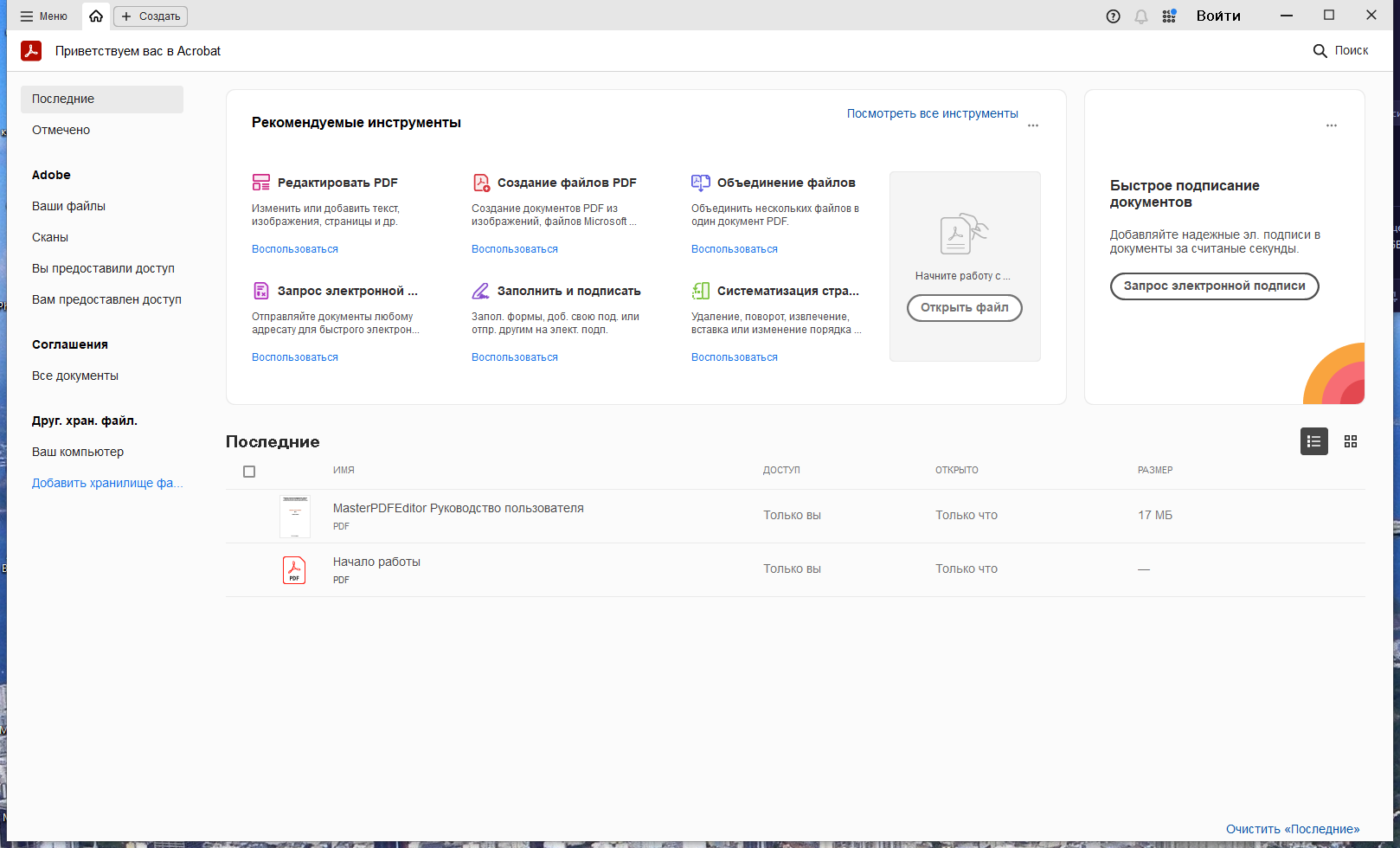
Task: Click the Начало работы PDF file icon
Action: pyautogui.click(x=294, y=570)
